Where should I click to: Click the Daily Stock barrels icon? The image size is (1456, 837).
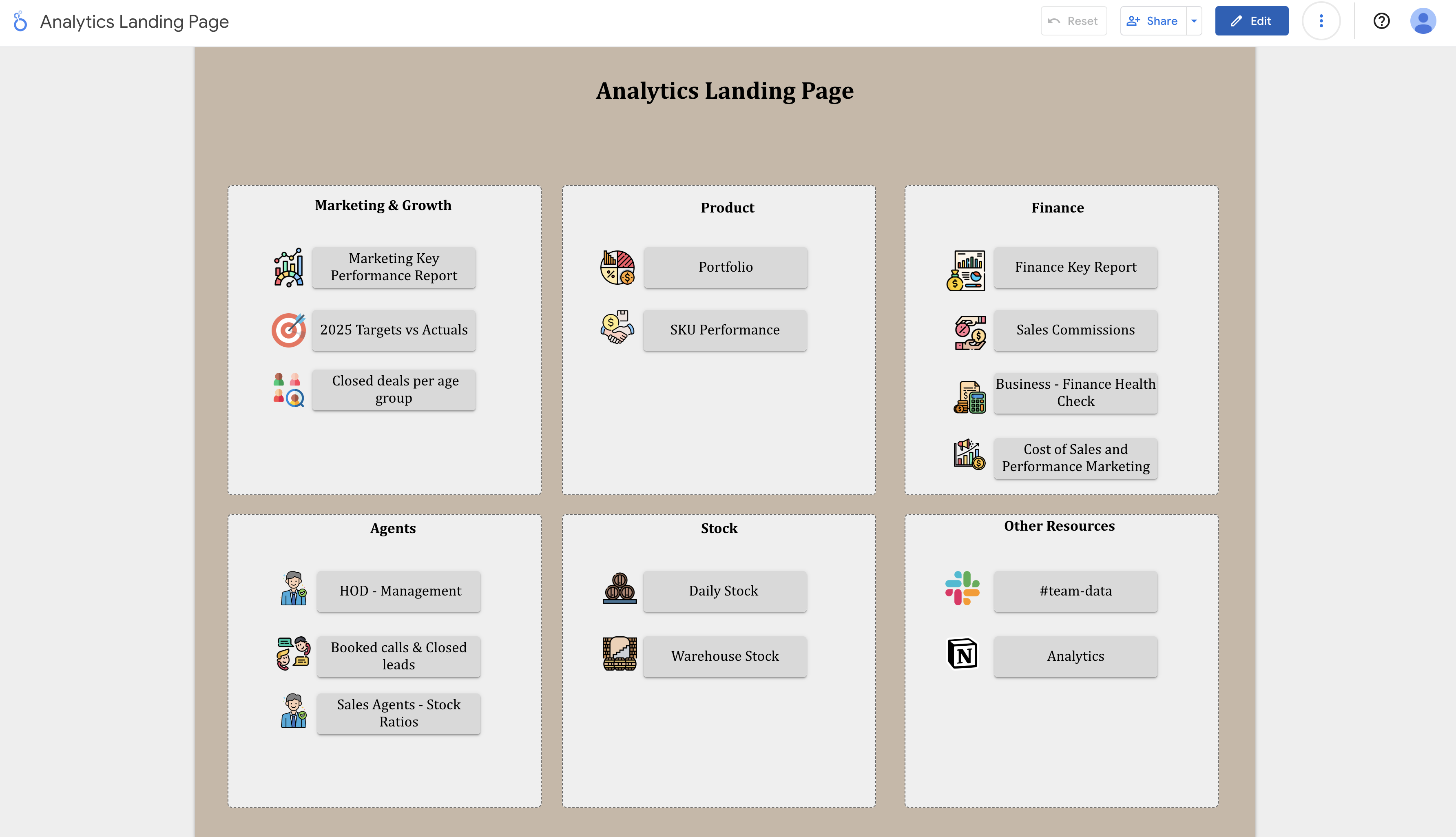click(x=620, y=588)
